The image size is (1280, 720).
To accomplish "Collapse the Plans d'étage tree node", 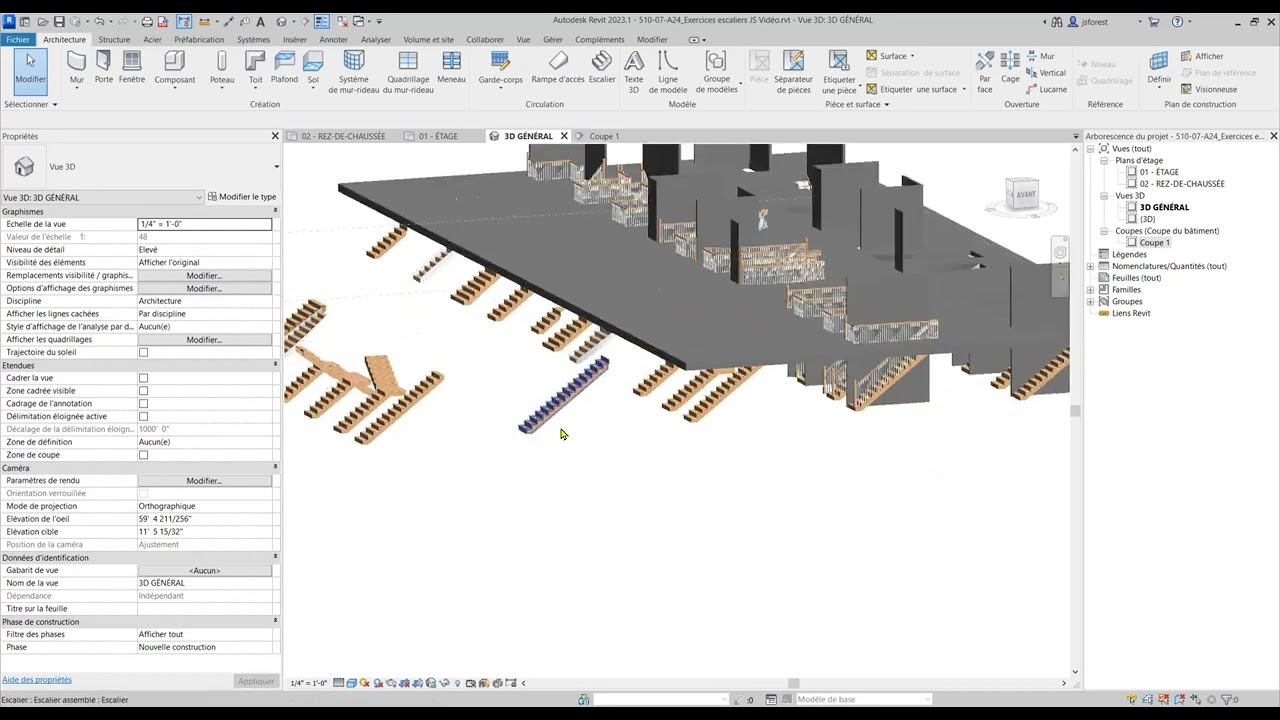I will tap(1104, 160).
